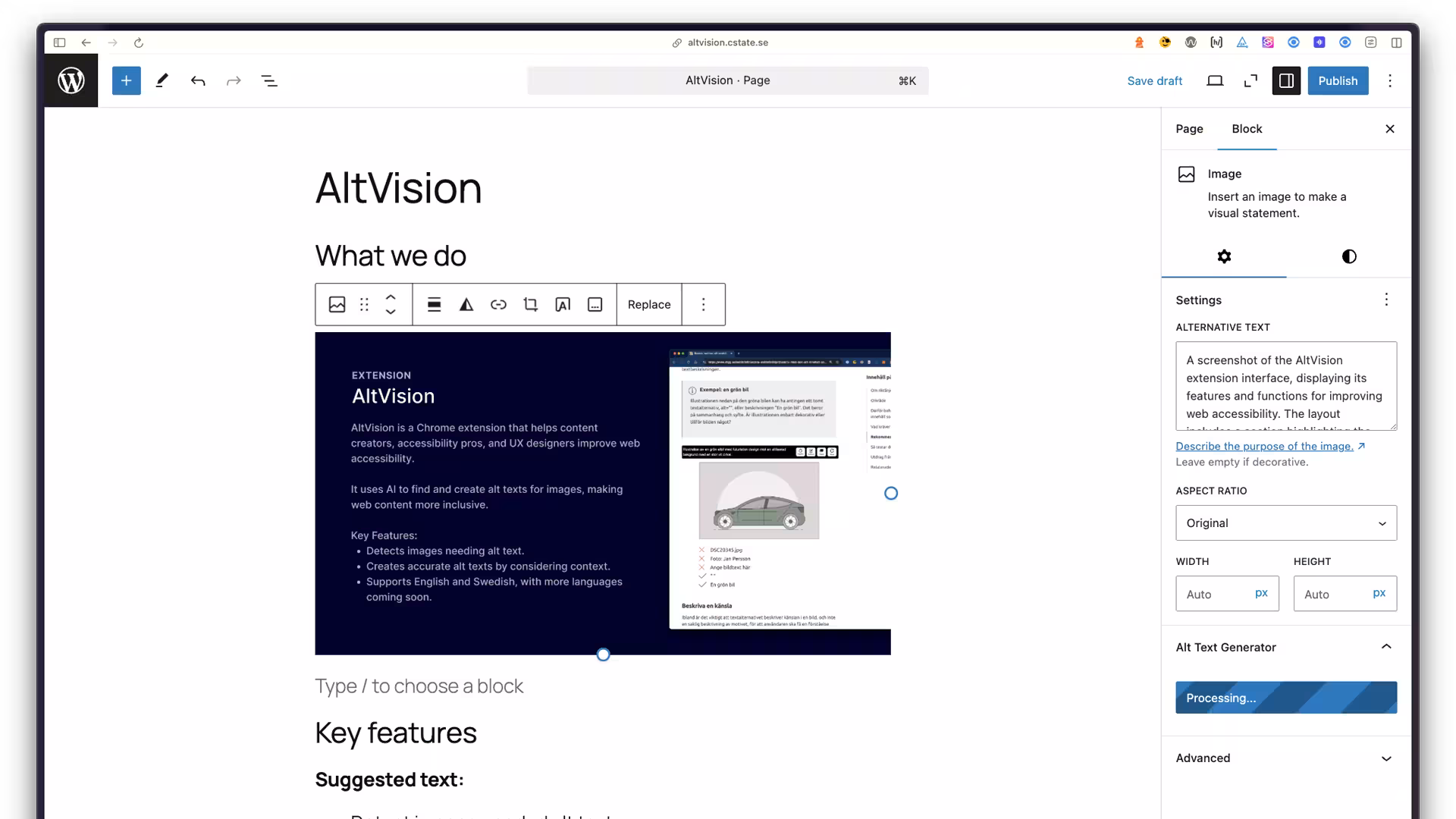1456x819 pixels.
Task: Move image block down
Action: 391,312
